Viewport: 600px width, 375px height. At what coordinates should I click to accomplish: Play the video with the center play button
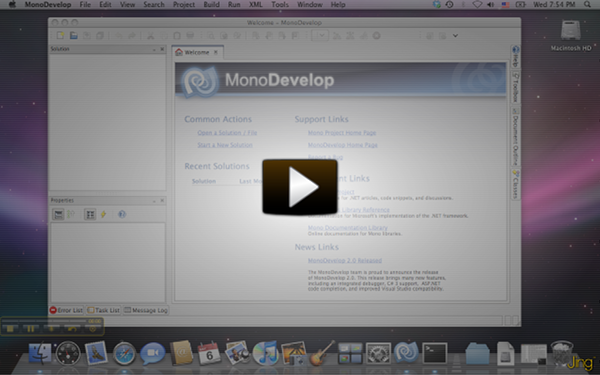(300, 187)
